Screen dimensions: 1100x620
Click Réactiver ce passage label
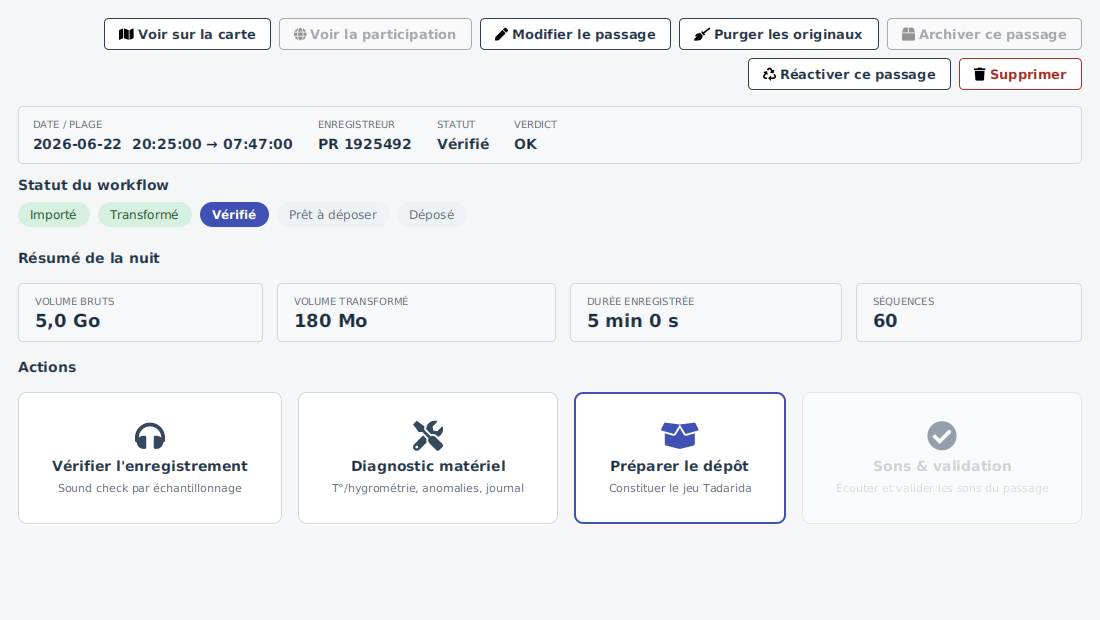(857, 74)
